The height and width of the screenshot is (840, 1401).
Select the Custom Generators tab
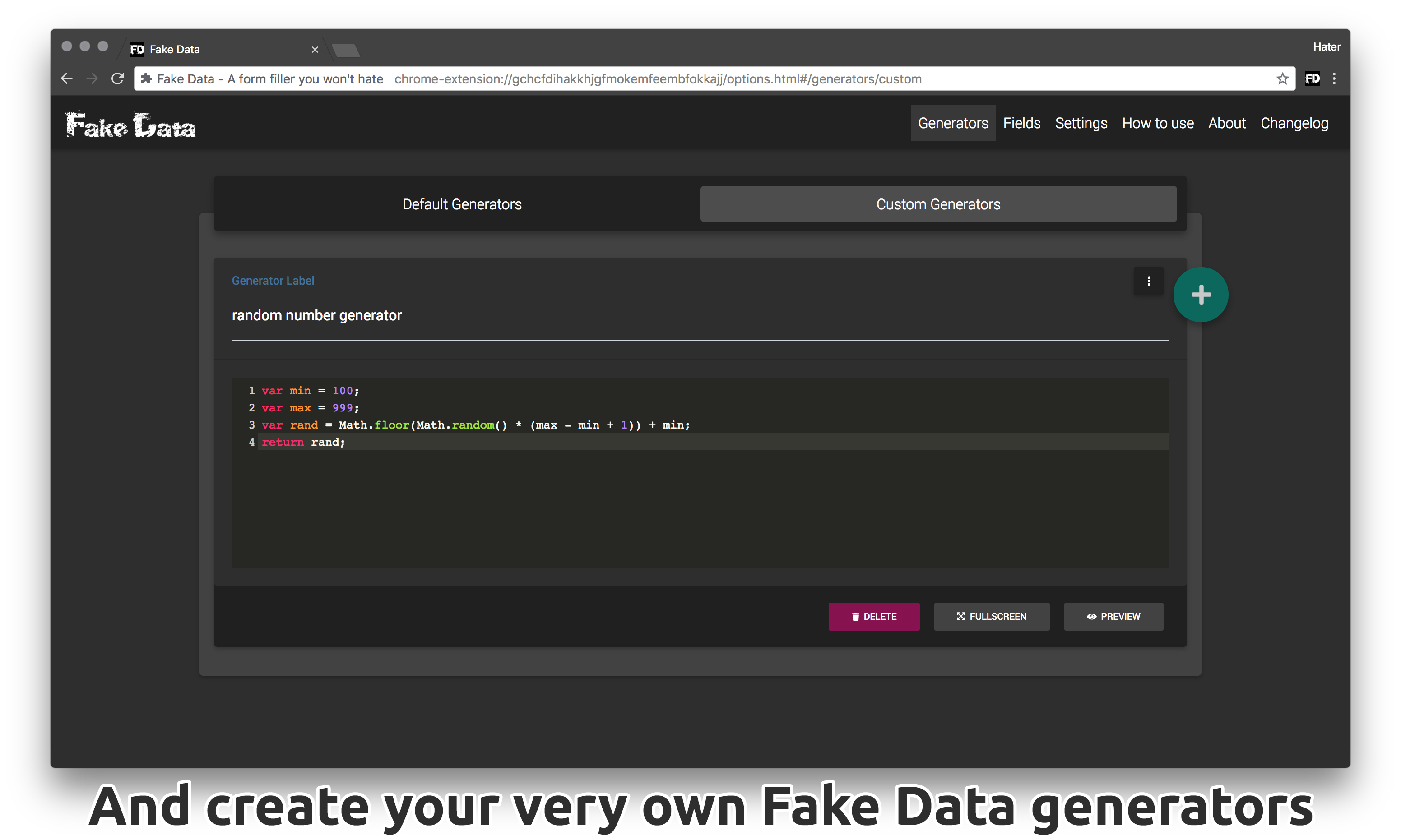tap(938, 204)
